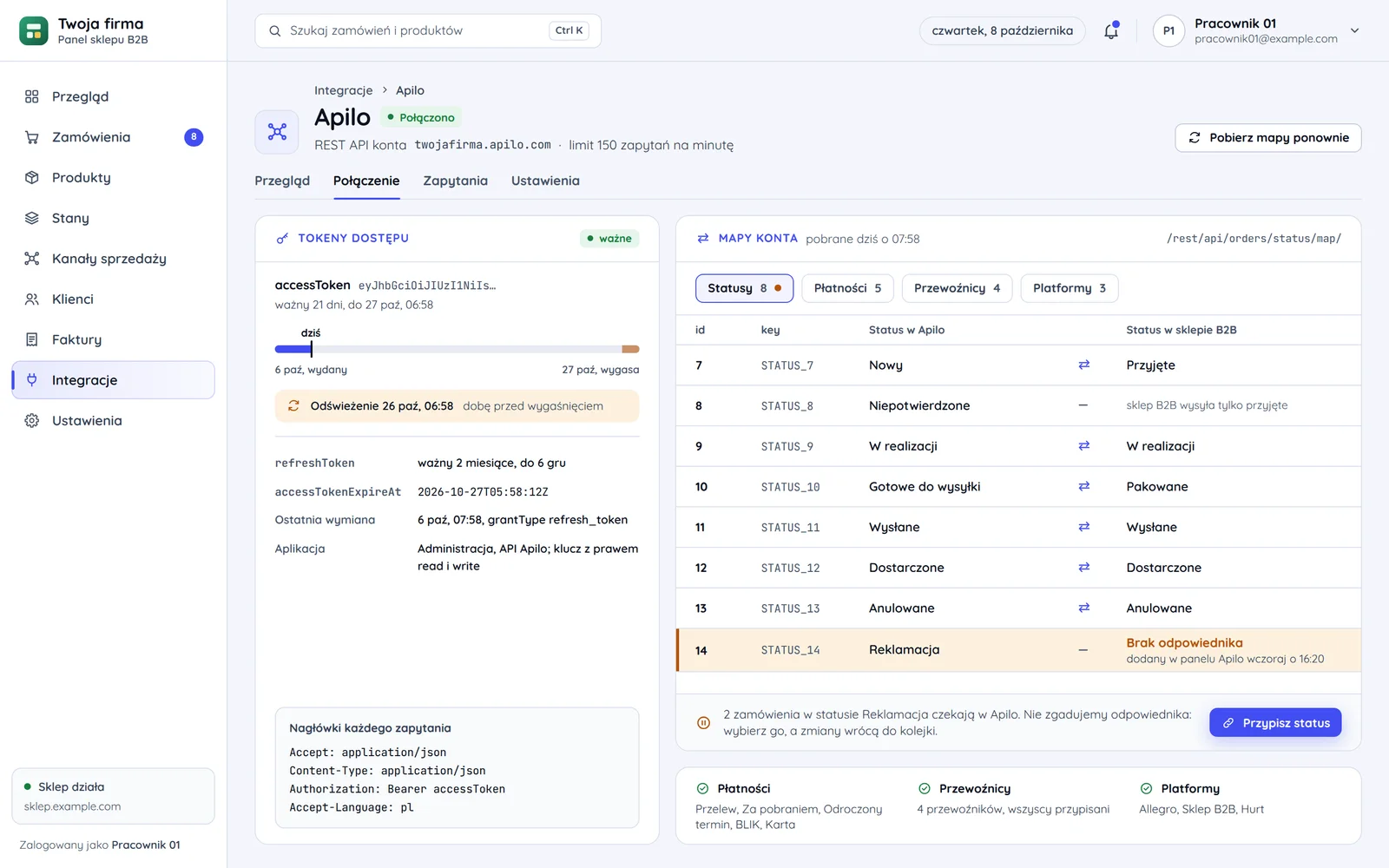Select the Platformy 3 map filter
This screenshot has width=1389, height=868.
[x=1070, y=288]
